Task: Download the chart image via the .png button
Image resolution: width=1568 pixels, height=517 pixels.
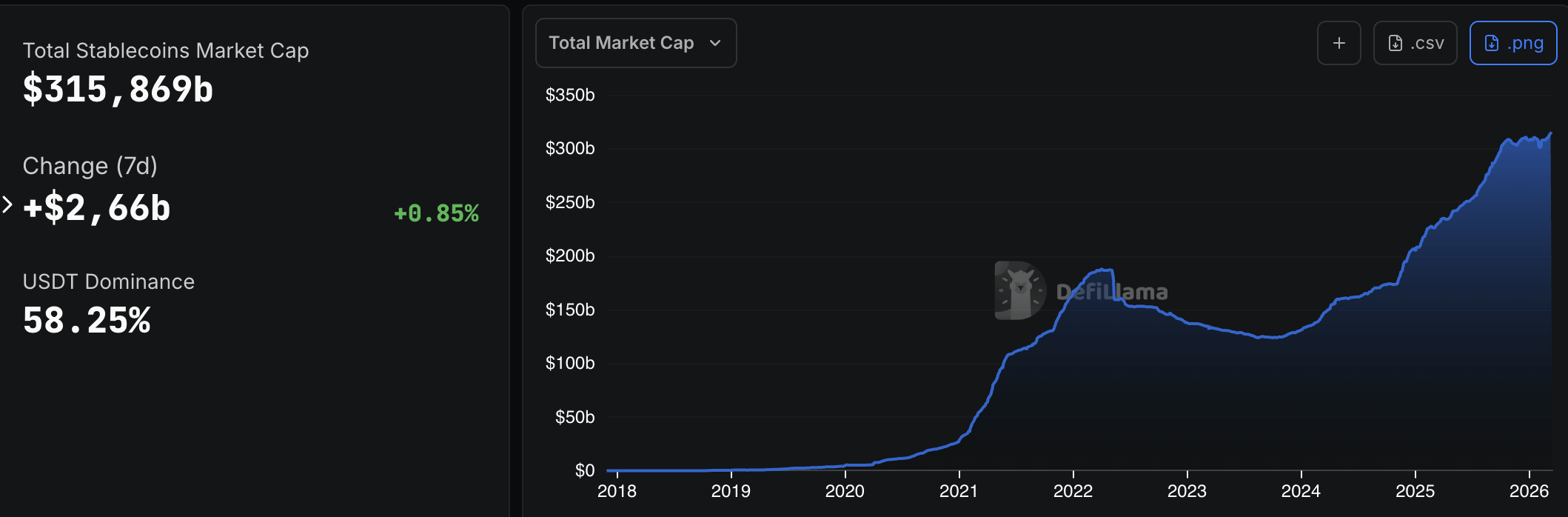Action: pyautogui.click(x=1512, y=43)
